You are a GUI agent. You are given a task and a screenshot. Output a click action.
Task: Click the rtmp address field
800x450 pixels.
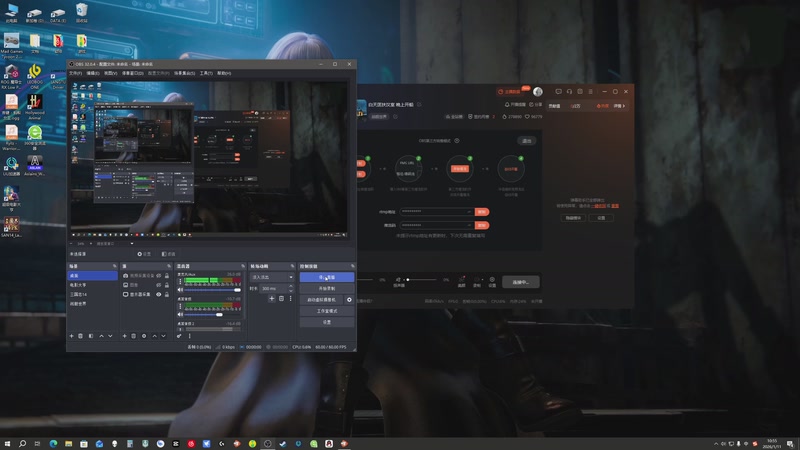(x=437, y=211)
